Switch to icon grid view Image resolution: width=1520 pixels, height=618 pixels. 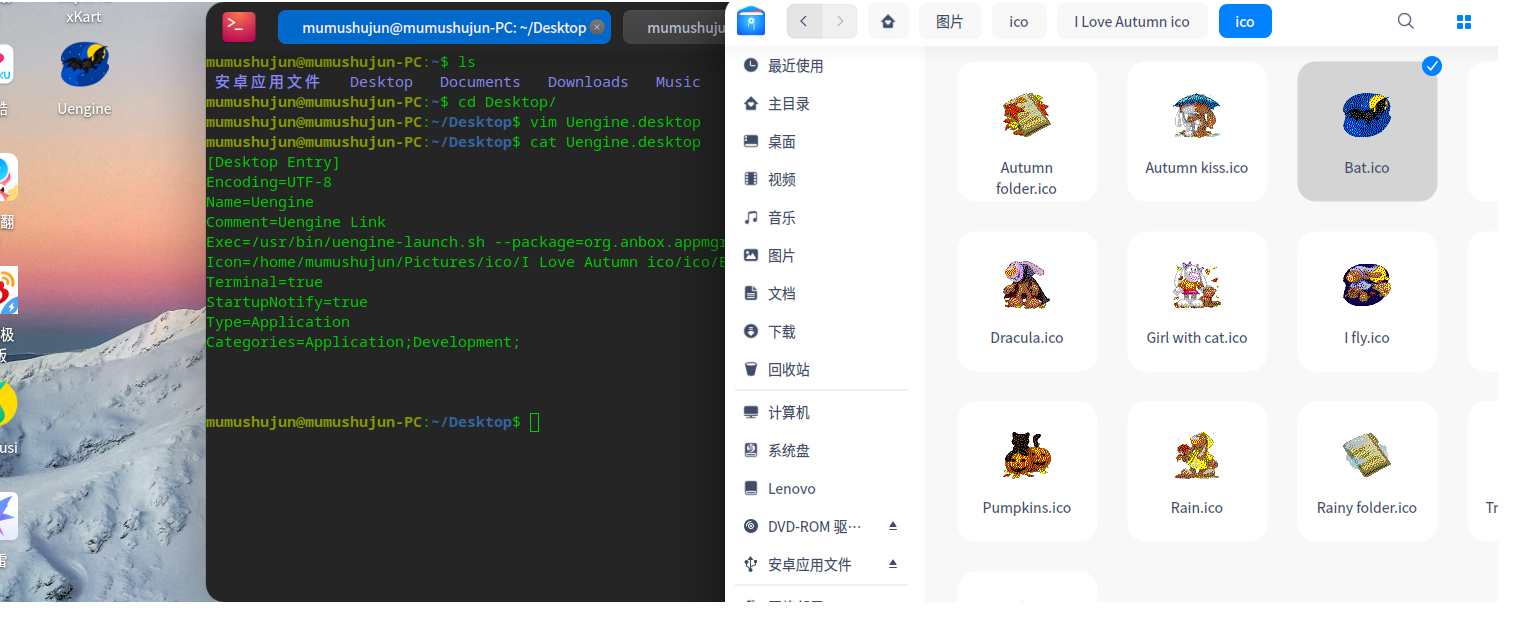1464,21
